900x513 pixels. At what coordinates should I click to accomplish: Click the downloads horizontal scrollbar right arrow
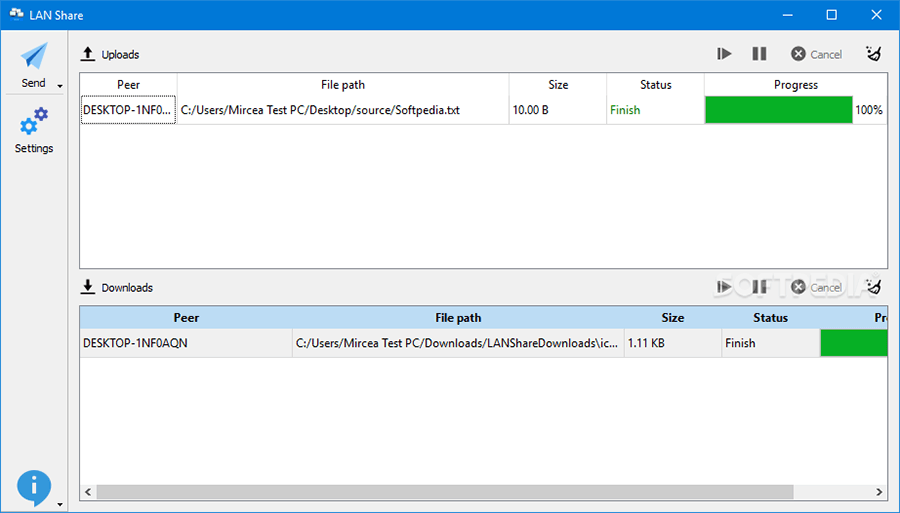pos(880,492)
